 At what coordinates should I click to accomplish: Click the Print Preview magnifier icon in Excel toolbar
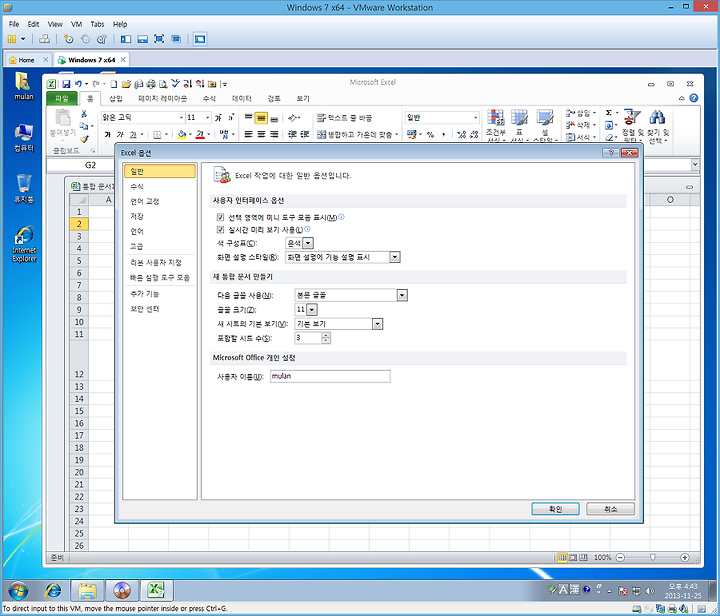tap(163, 84)
